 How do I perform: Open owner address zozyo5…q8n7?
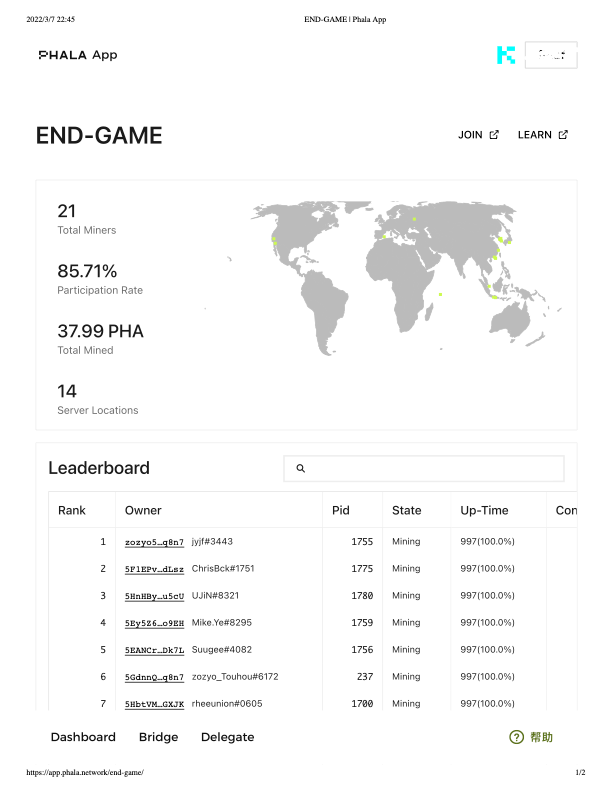coord(155,542)
